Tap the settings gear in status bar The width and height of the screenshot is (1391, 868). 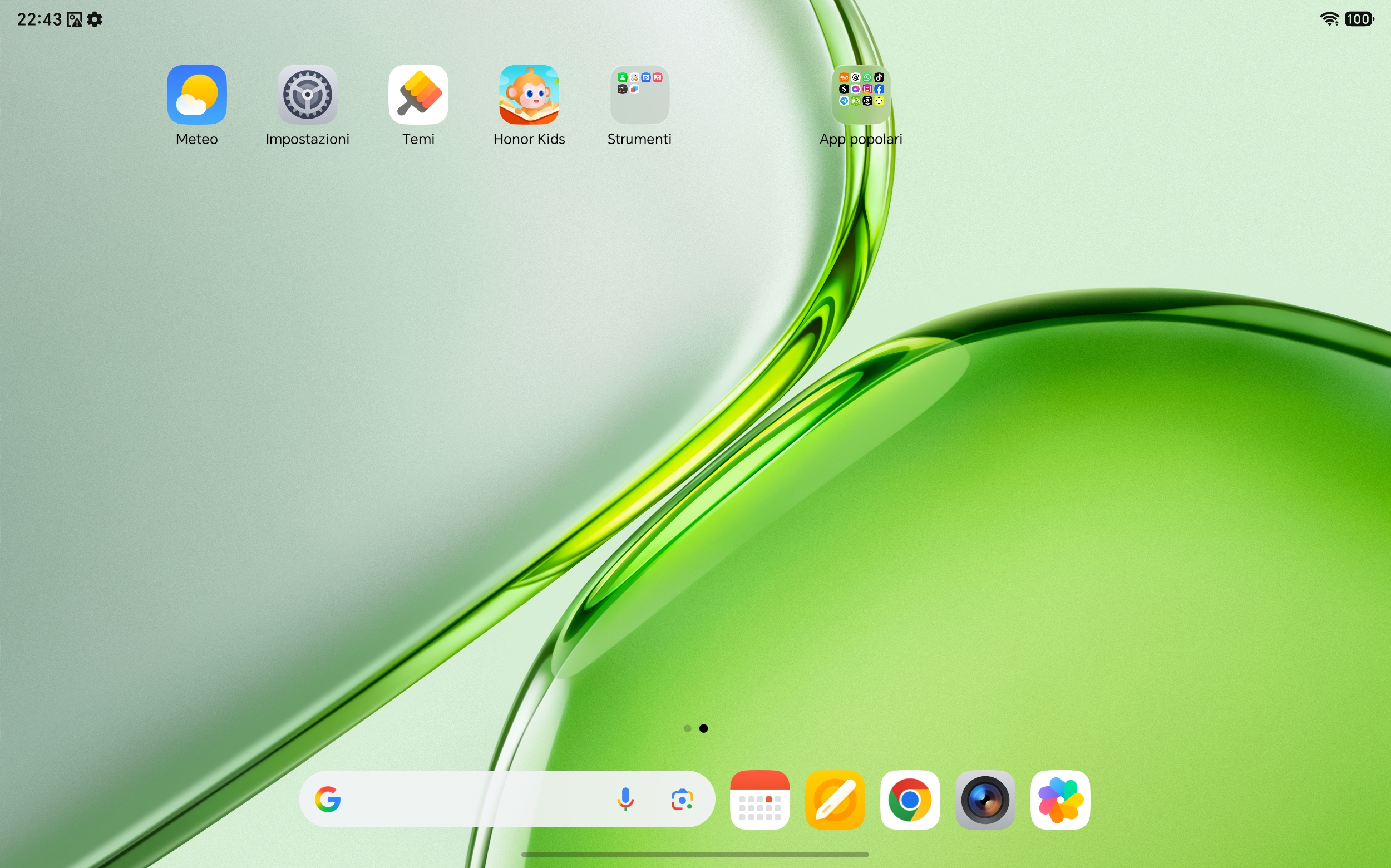click(x=95, y=19)
